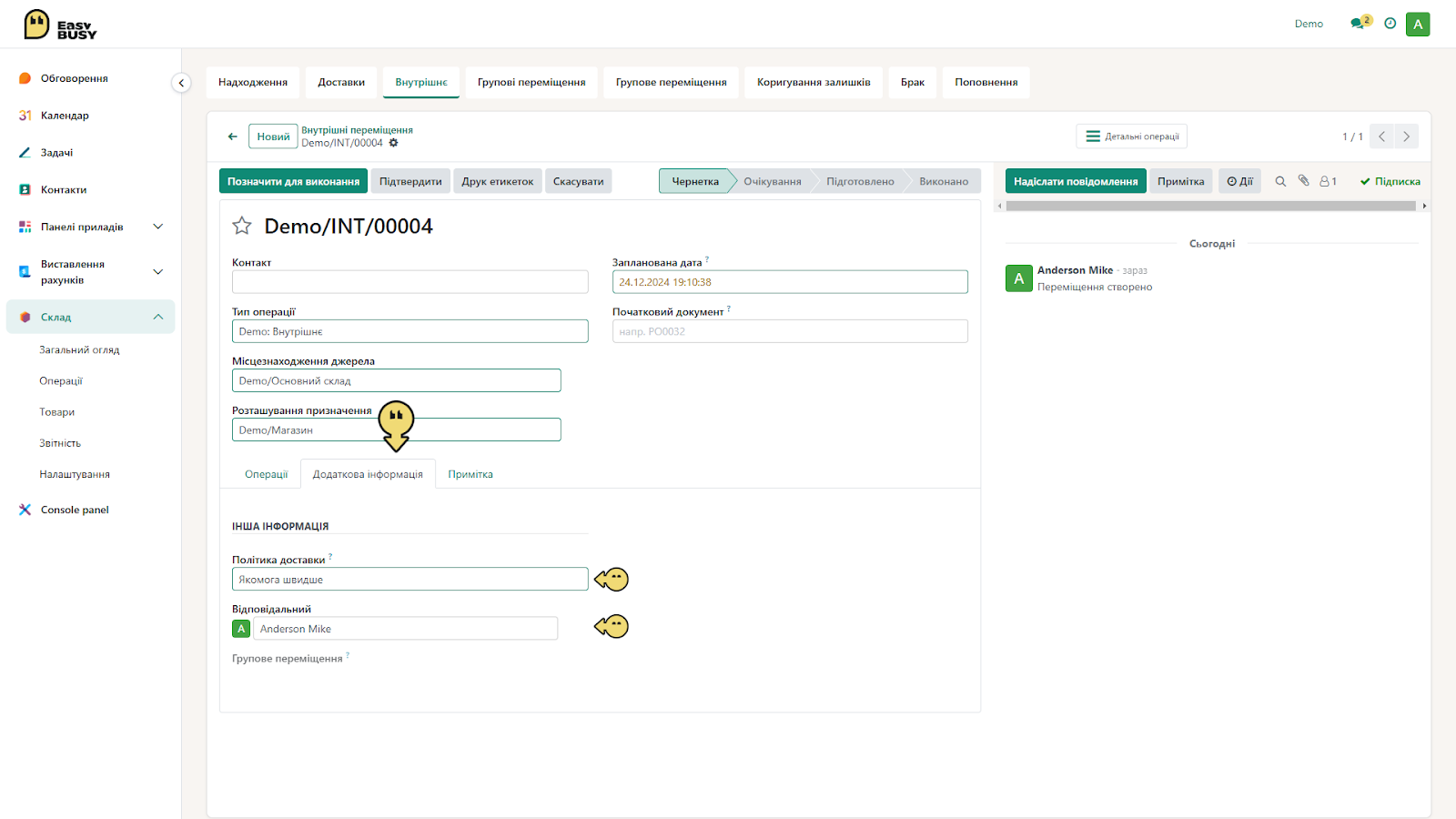Toggle the Підписка follow subscription
Image resolution: width=1456 pixels, height=819 pixels.
tap(1390, 181)
